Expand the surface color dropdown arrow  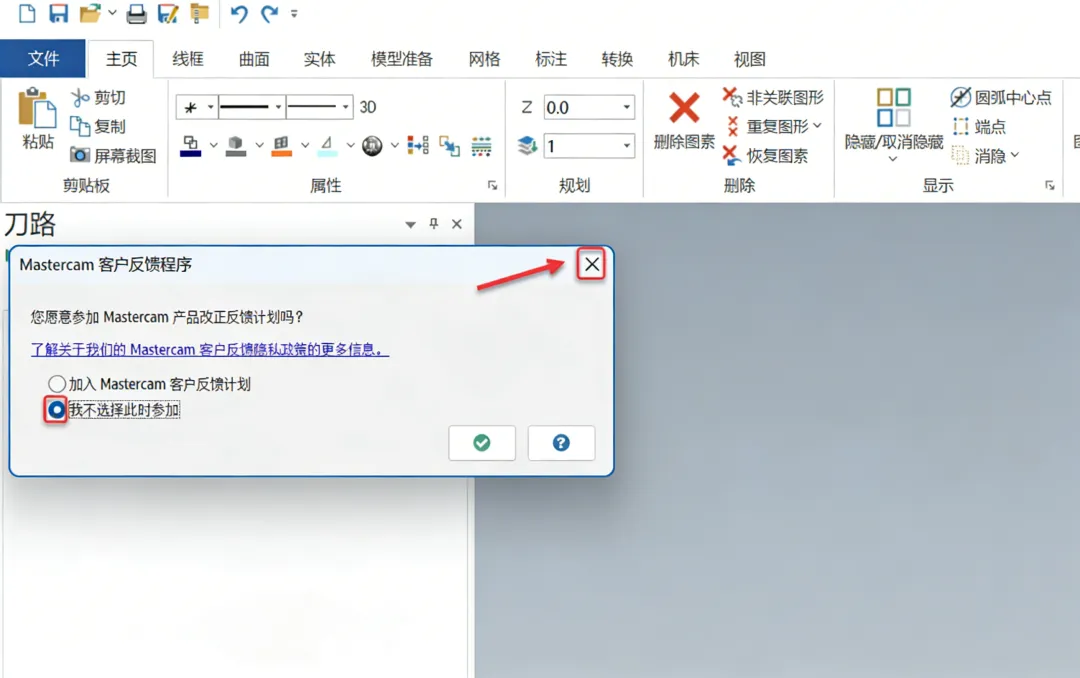coord(305,145)
